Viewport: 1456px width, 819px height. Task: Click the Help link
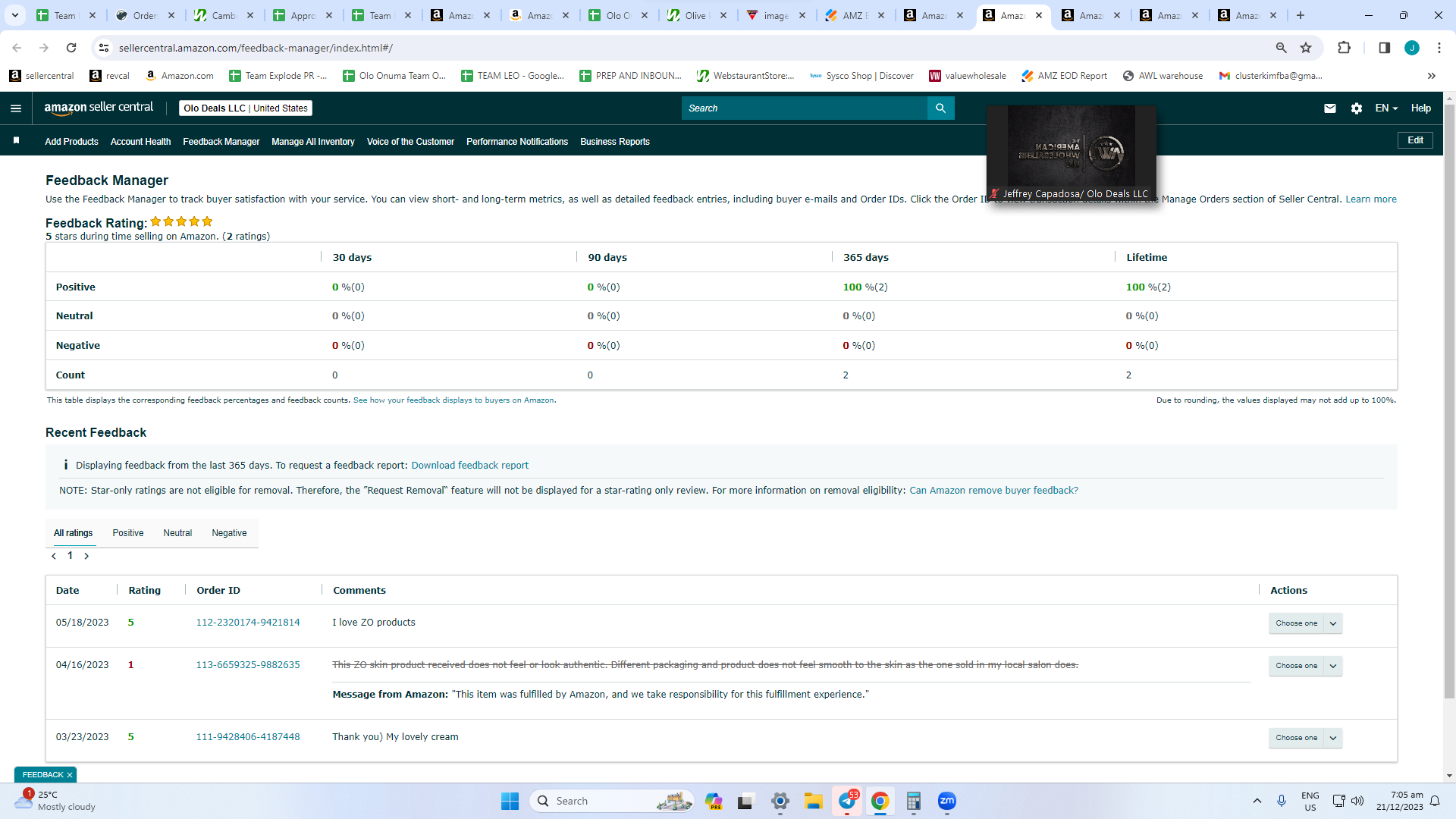point(1420,108)
